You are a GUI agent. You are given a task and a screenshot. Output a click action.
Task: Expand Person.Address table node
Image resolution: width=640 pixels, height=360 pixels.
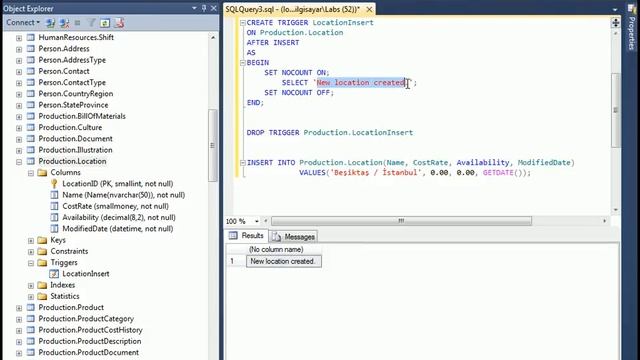[19, 49]
